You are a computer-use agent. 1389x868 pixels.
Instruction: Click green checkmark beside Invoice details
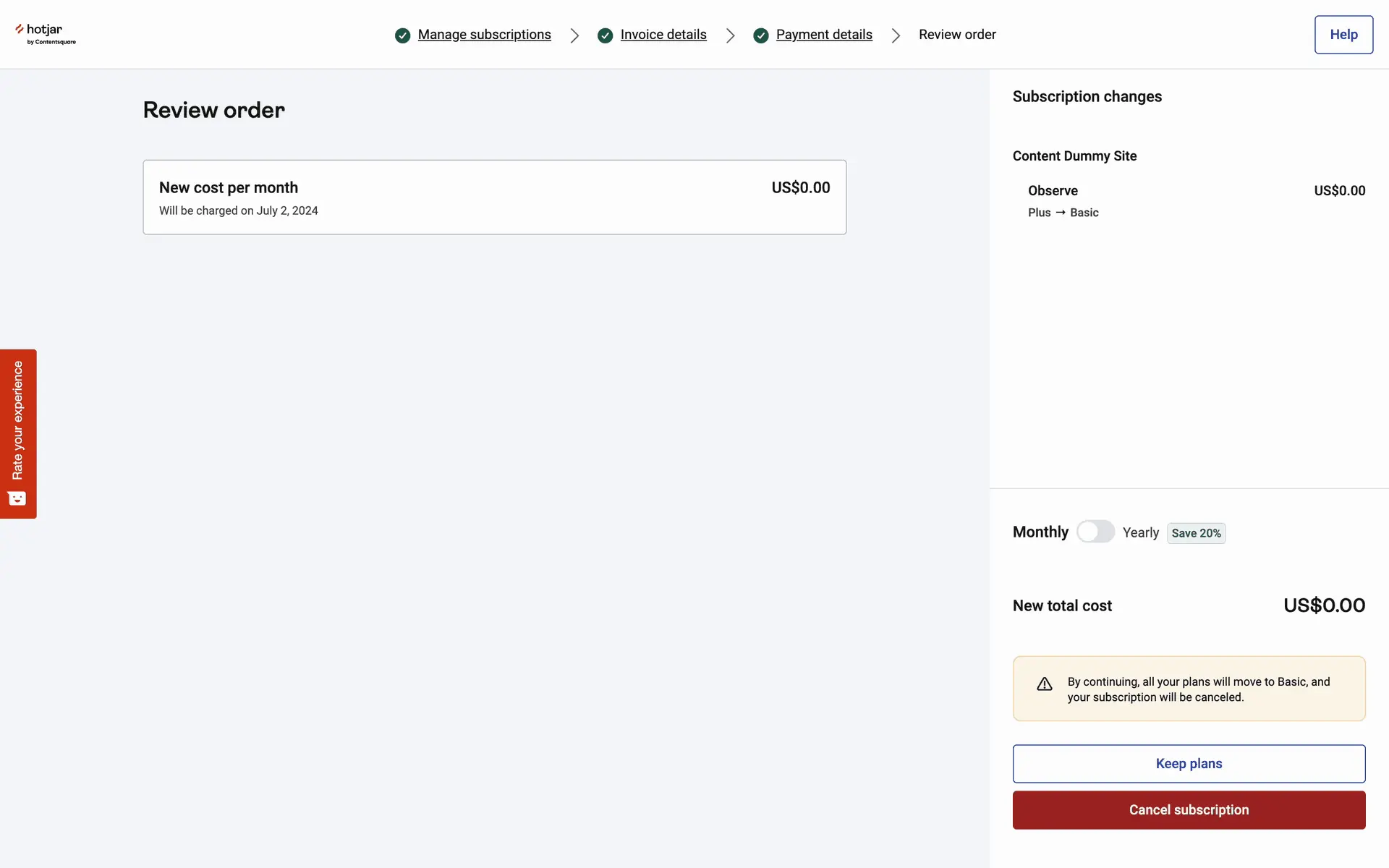(x=606, y=35)
